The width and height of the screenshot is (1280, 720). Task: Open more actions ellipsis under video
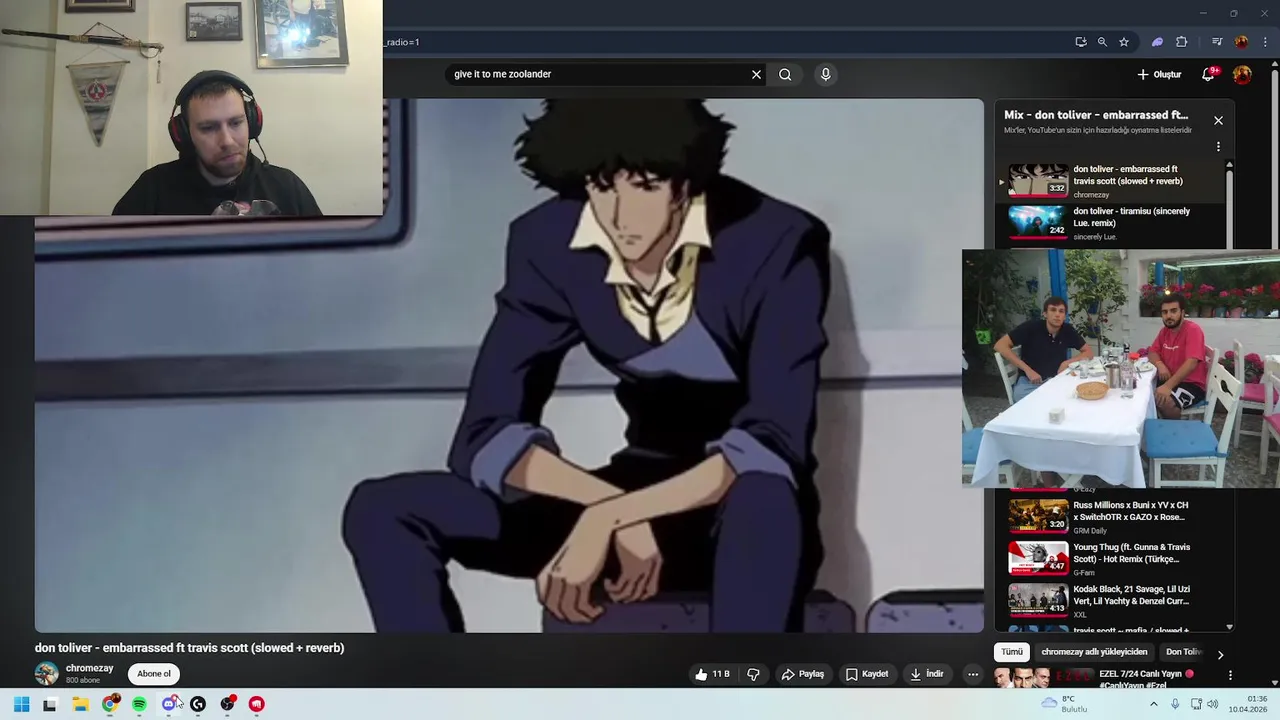(972, 674)
